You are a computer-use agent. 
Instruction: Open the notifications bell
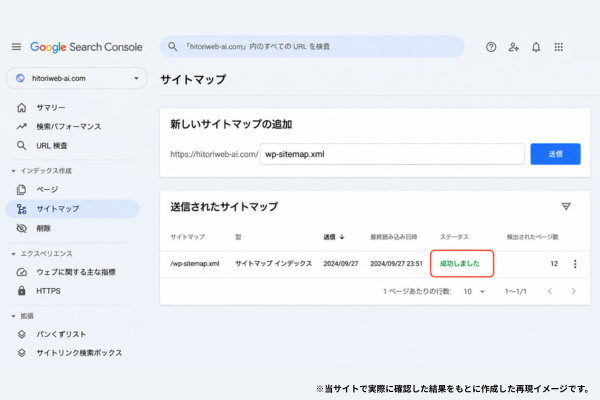tap(536, 47)
